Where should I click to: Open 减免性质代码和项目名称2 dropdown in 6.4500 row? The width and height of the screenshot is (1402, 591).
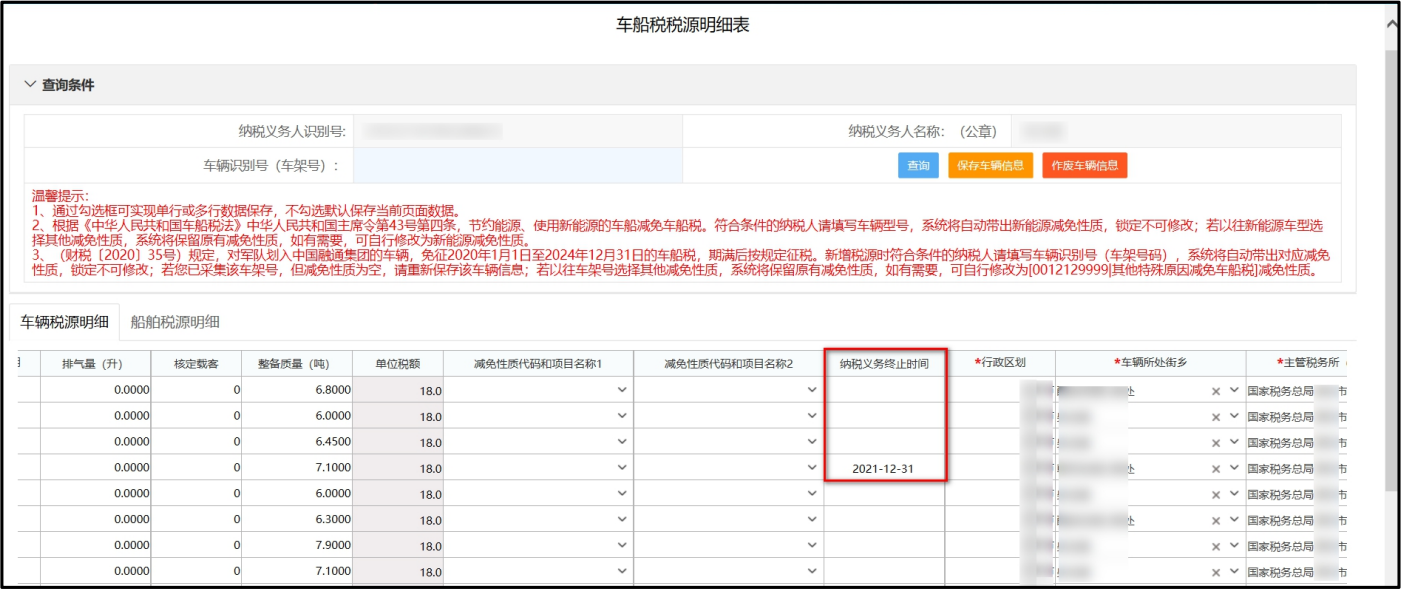tap(812, 442)
